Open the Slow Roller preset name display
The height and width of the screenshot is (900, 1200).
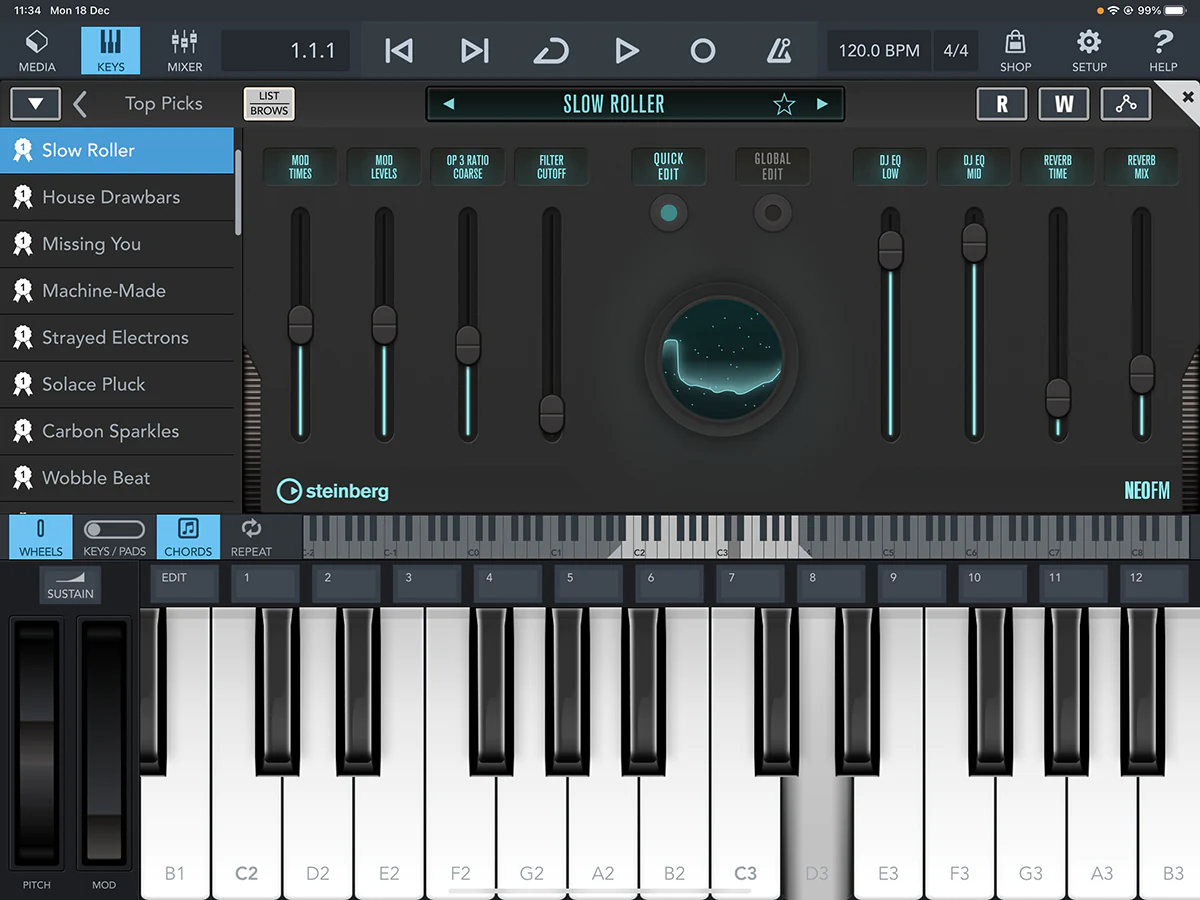[614, 104]
